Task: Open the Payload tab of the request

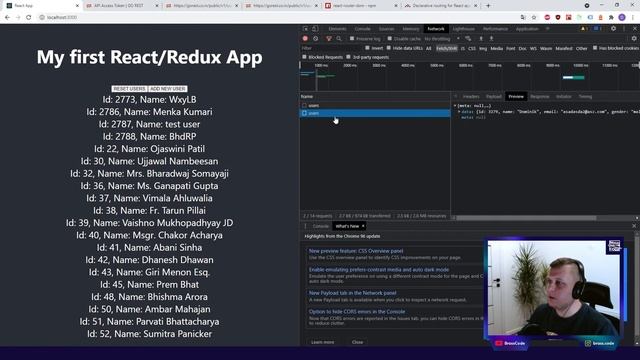Action: [x=493, y=96]
